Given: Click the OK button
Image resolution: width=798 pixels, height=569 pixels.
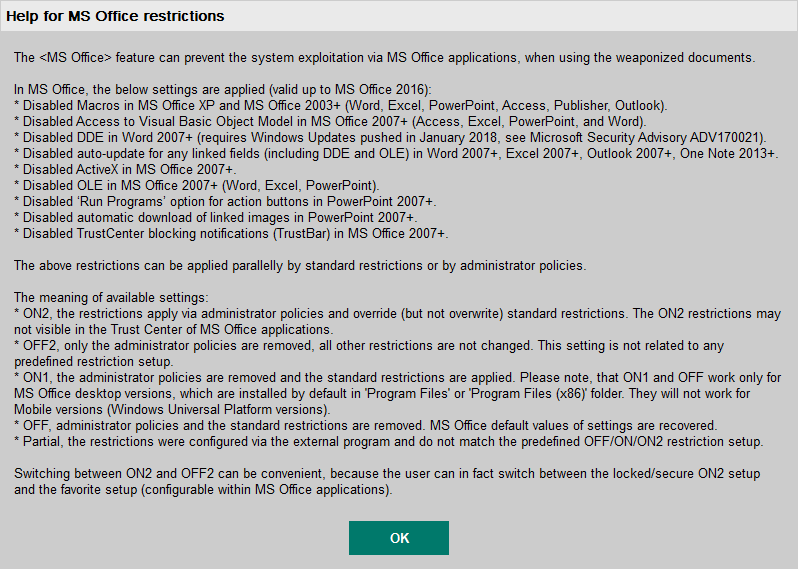Looking at the screenshot, I should point(398,538).
